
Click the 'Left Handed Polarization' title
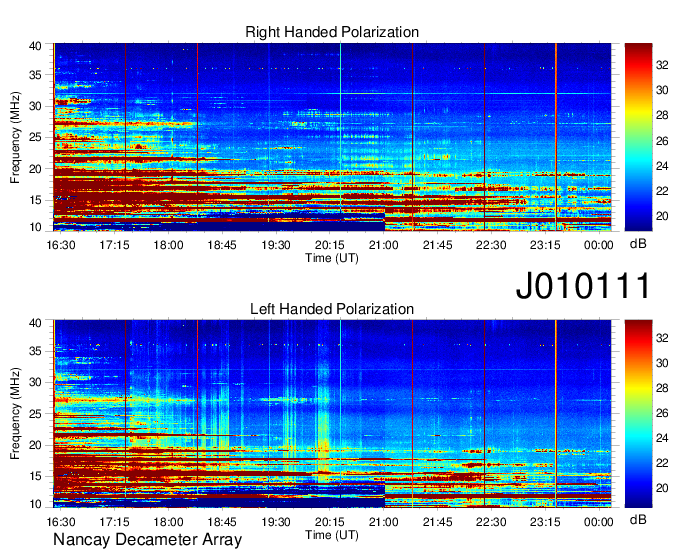click(332, 309)
